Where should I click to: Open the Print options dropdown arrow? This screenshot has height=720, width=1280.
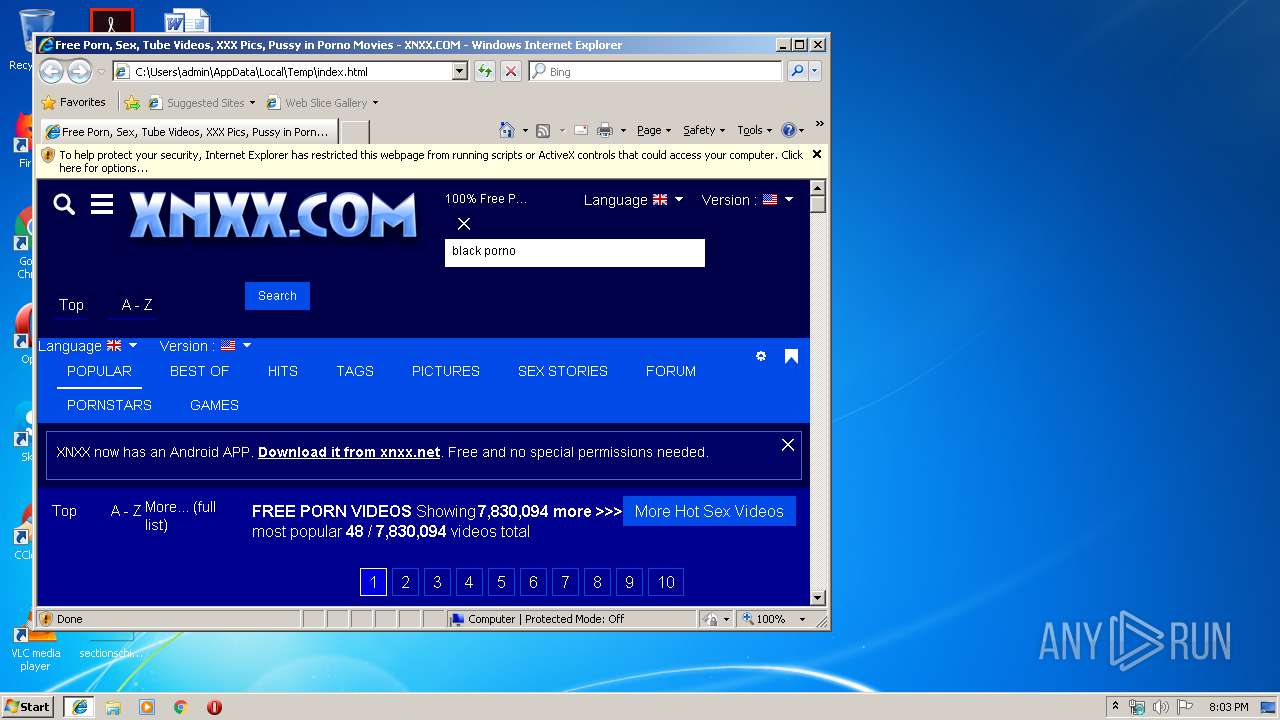[623, 130]
